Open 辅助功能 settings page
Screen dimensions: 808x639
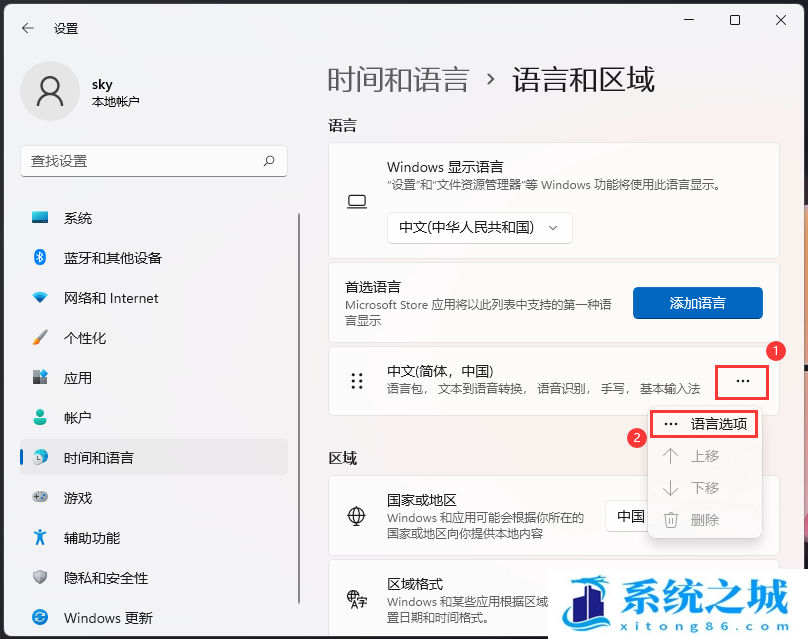154,537
